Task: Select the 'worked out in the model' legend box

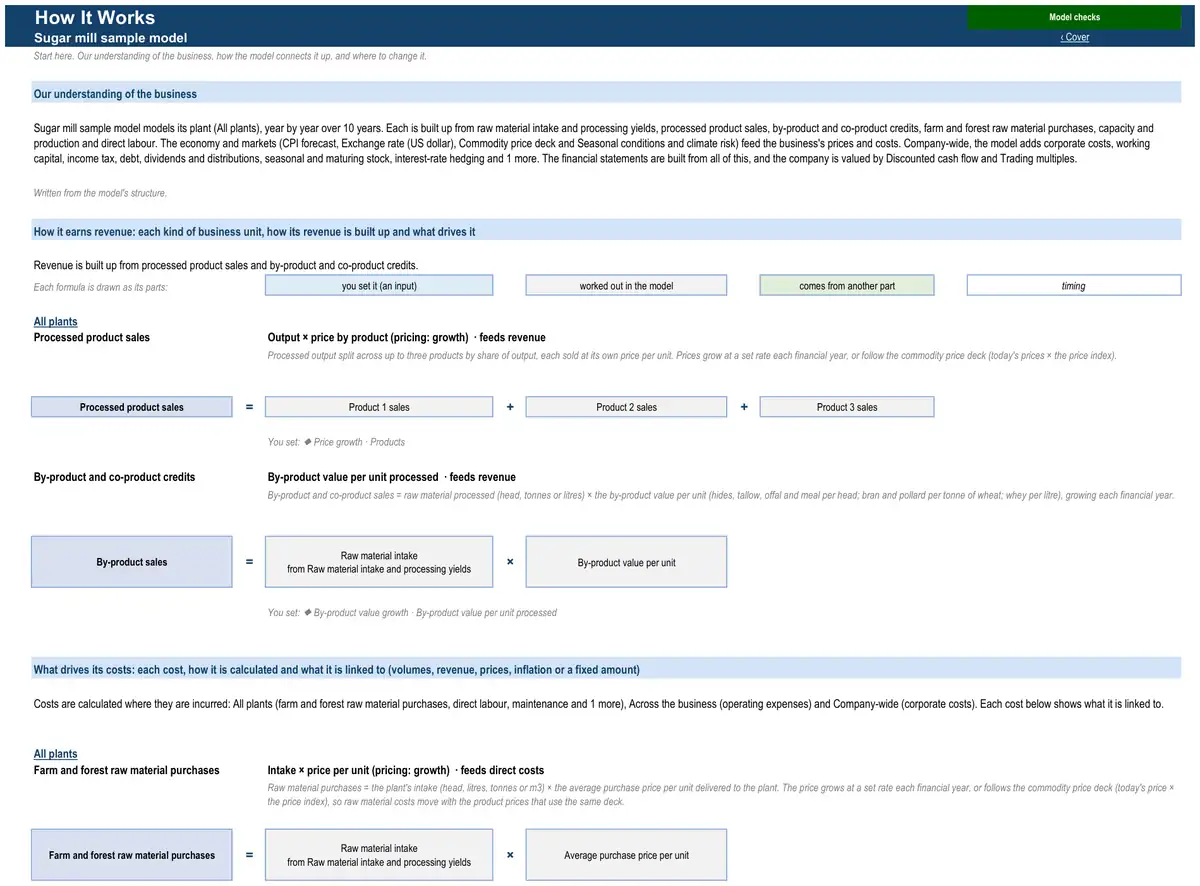Action: 626,286
